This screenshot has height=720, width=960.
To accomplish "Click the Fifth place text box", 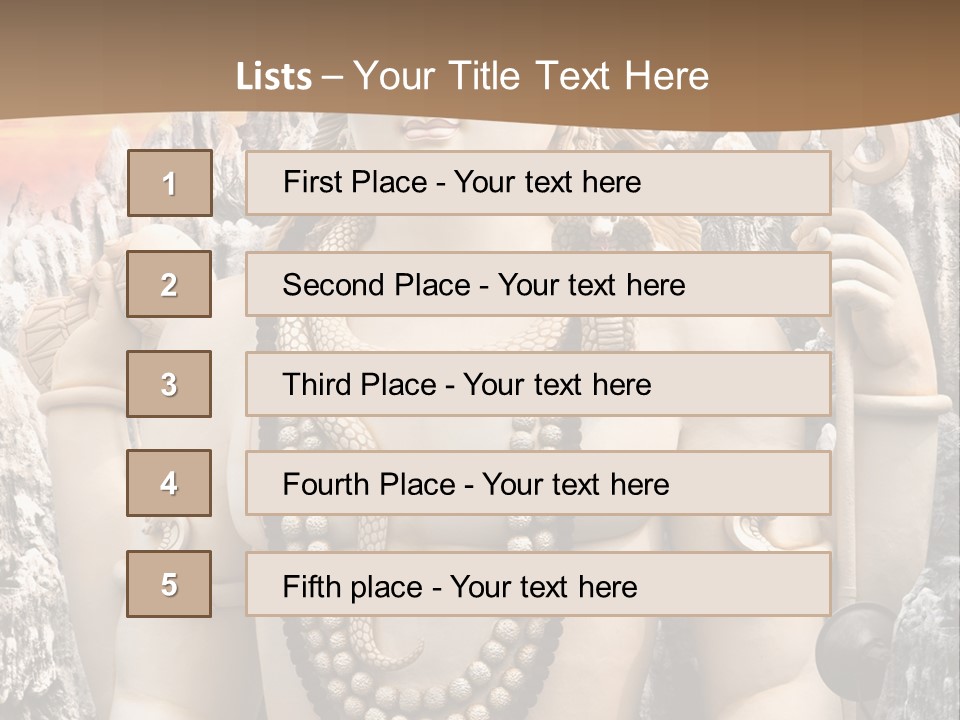I will click(538, 584).
